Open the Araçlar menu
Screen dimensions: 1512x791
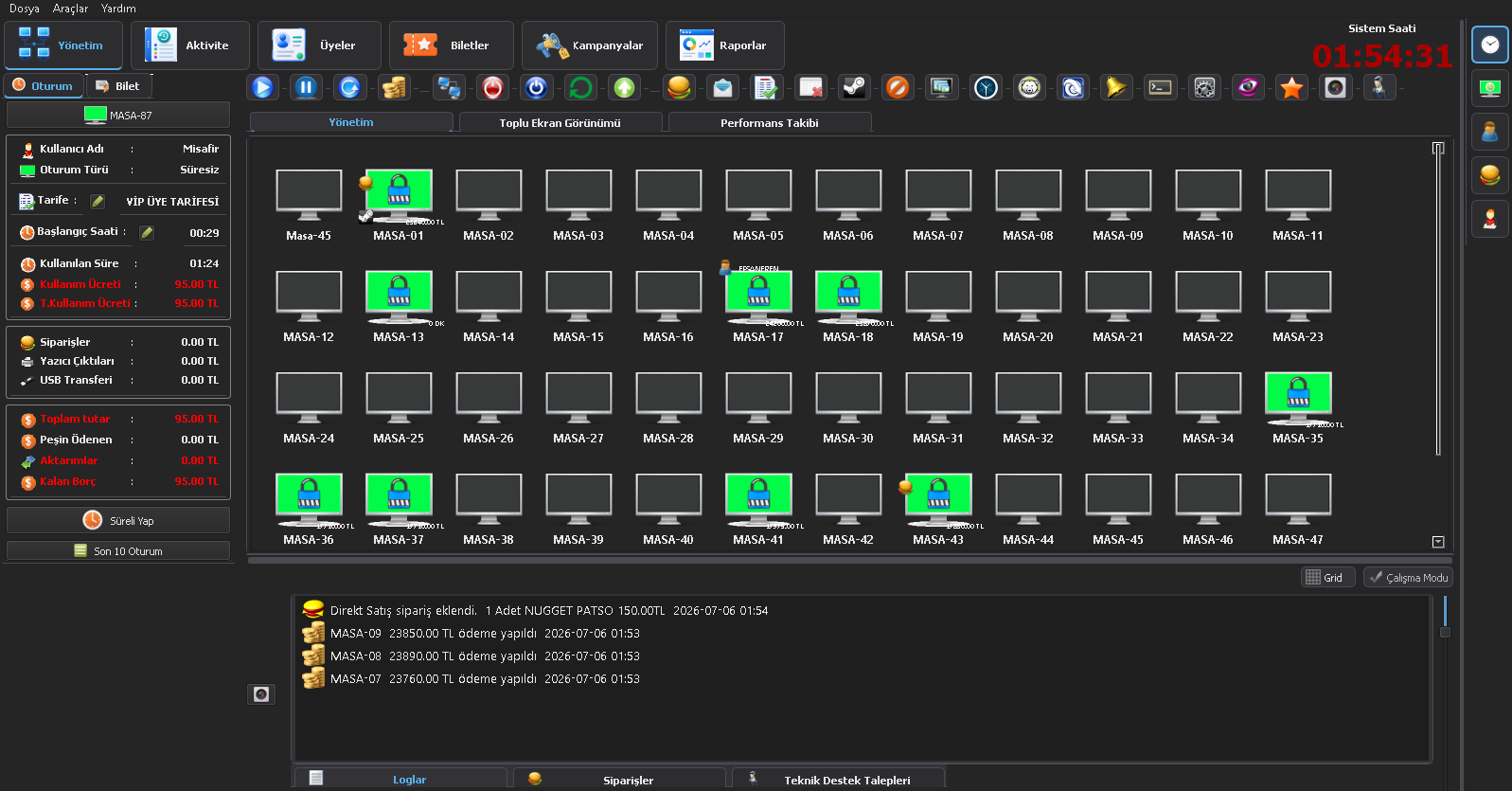coord(70,9)
